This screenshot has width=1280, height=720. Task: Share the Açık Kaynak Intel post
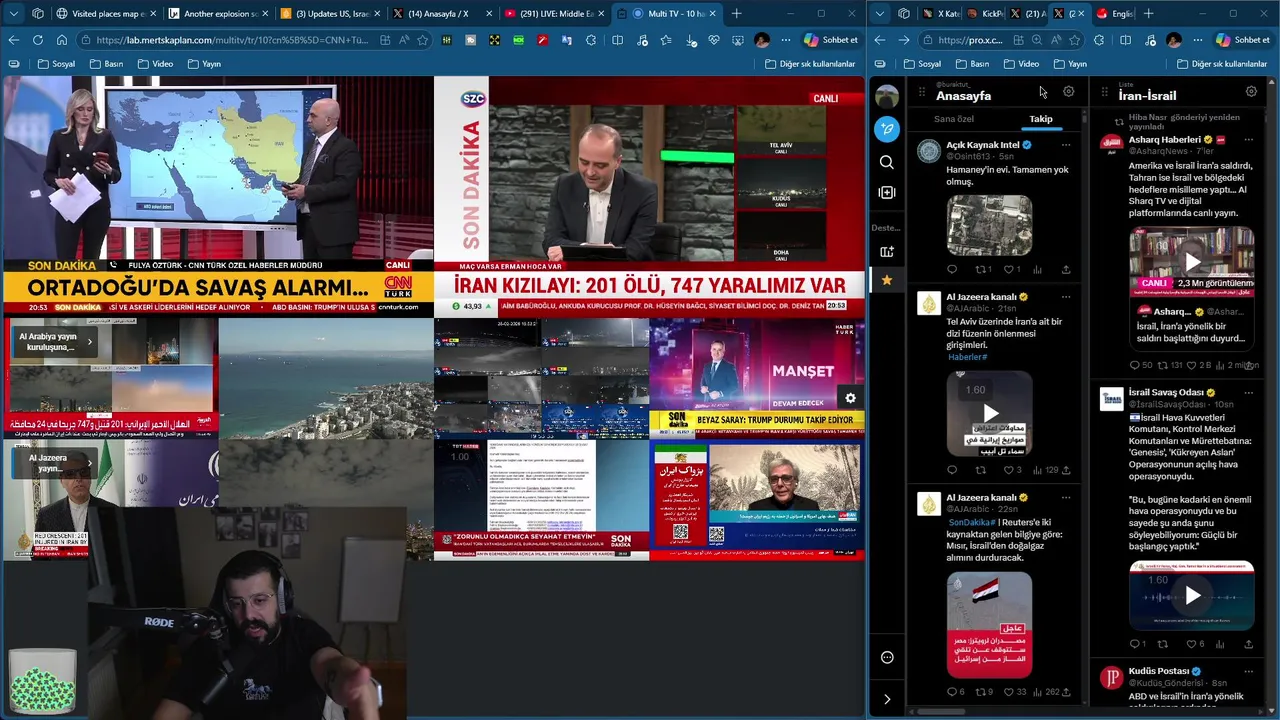click(1066, 269)
